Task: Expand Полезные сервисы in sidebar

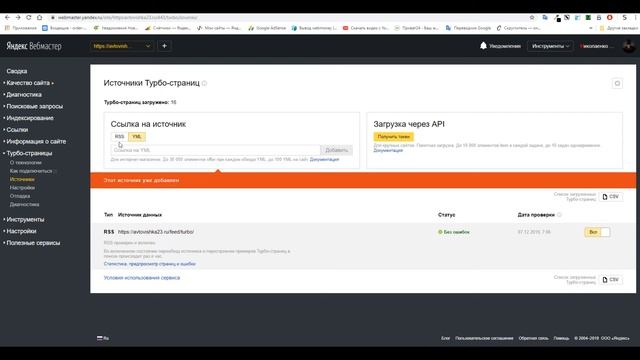Action: pyautogui.click(x=33, y=243)
